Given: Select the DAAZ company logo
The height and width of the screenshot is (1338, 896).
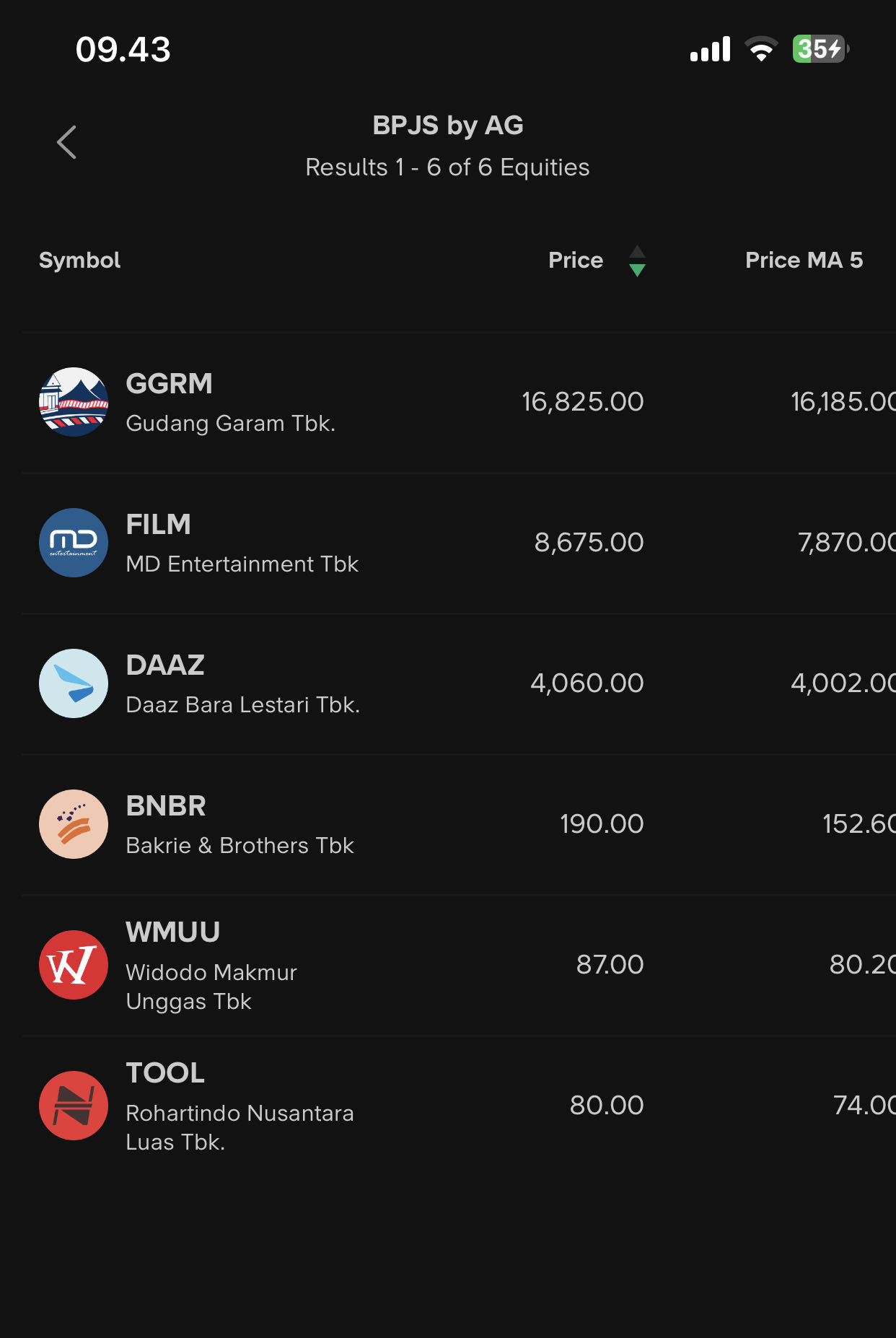Looking at the screenshot, I should [74, 683].
